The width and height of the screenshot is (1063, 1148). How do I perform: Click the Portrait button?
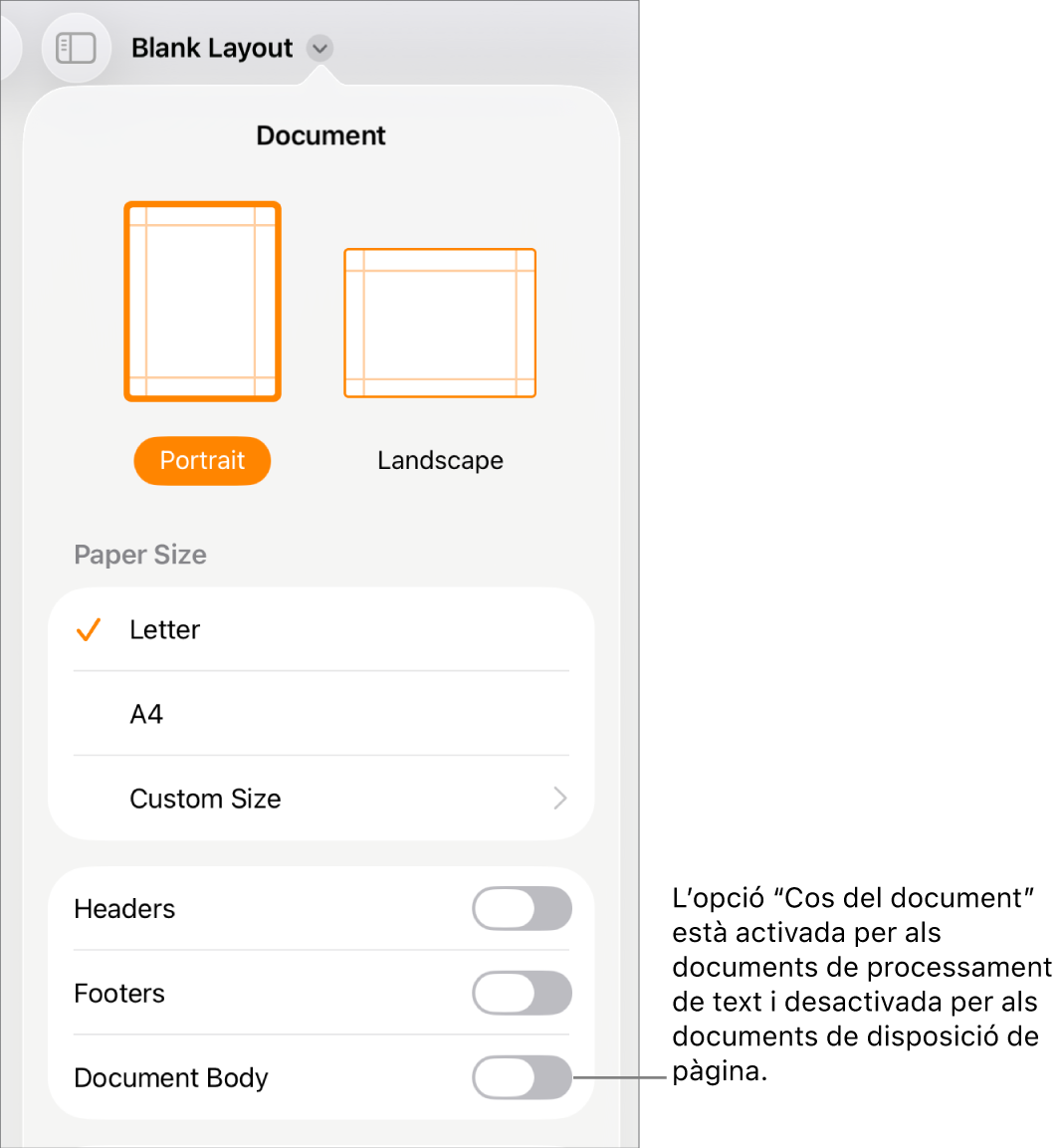tap(202, 461)
